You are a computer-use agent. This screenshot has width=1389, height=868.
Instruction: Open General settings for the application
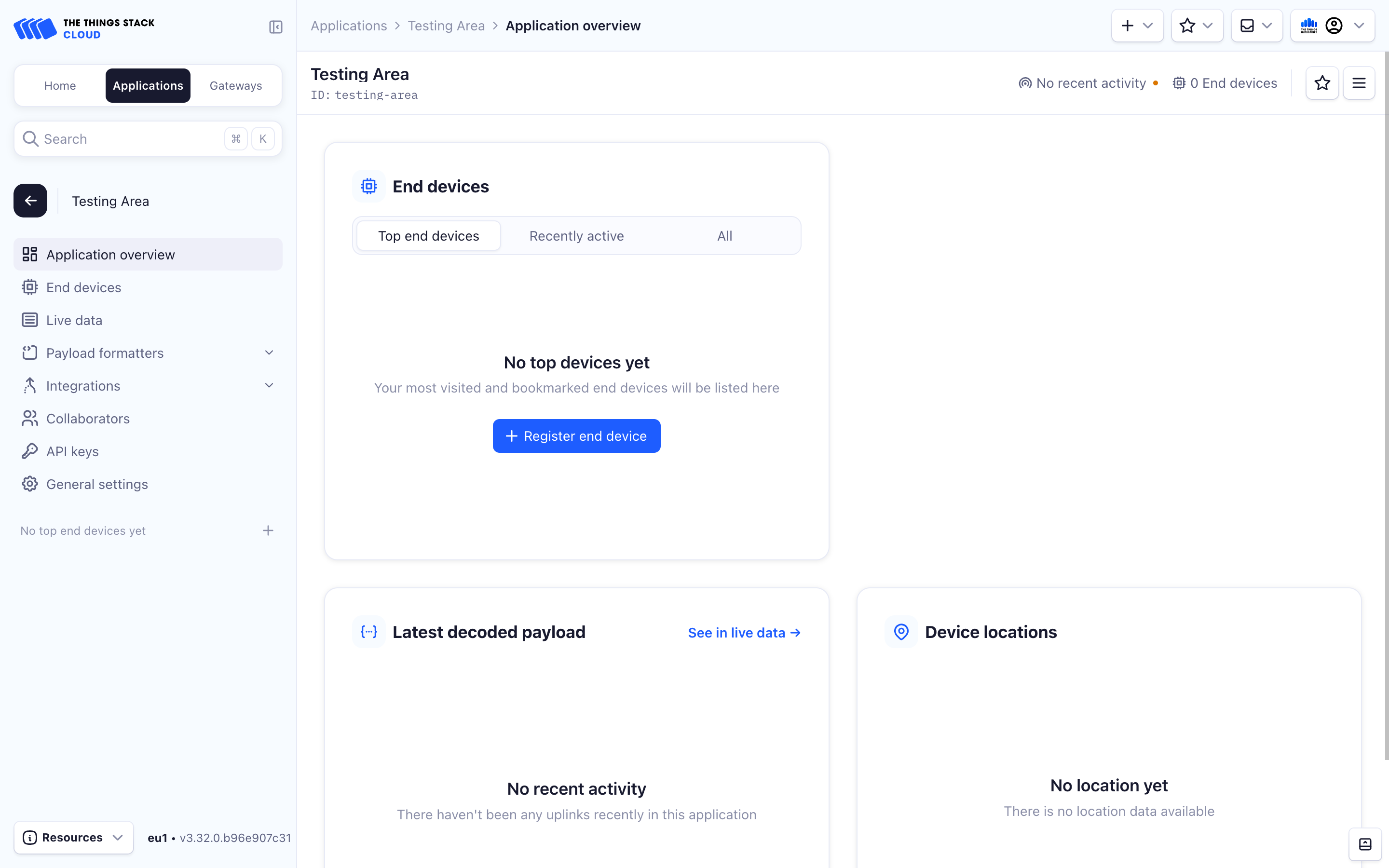coord(97,484)
